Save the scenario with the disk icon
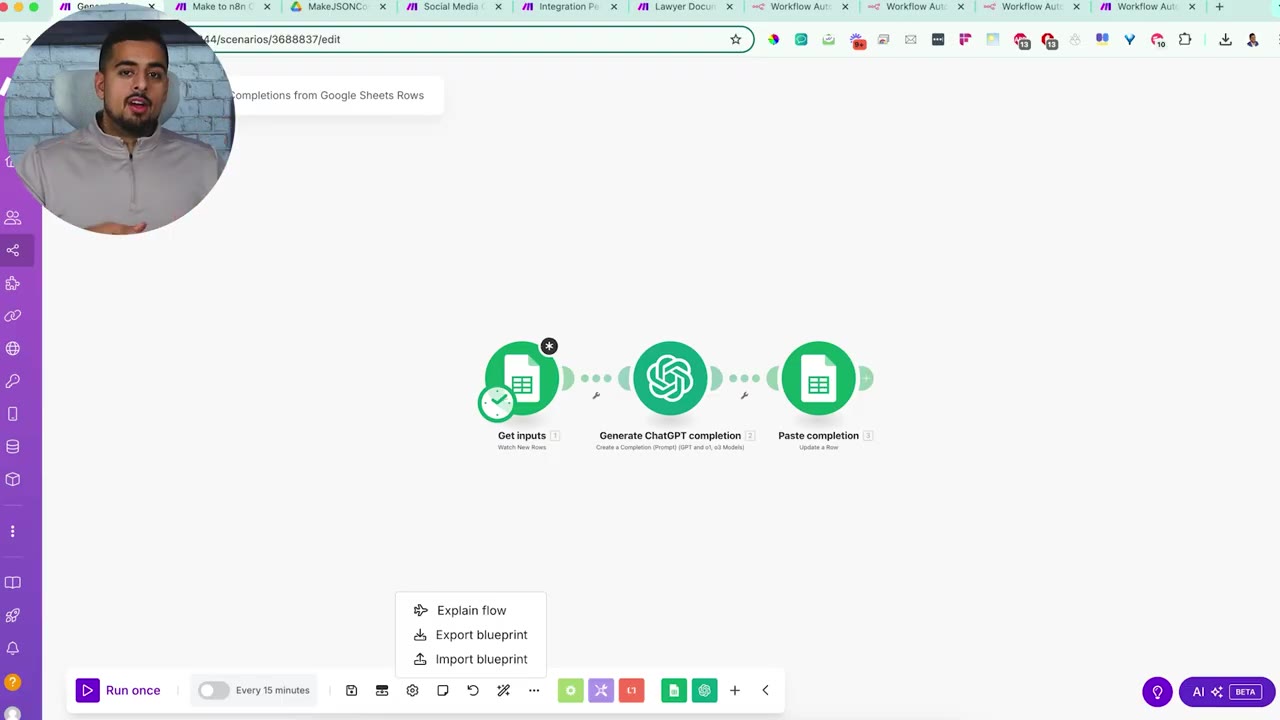This screenshot has width=1280, height=720. (x=351, y=690)
